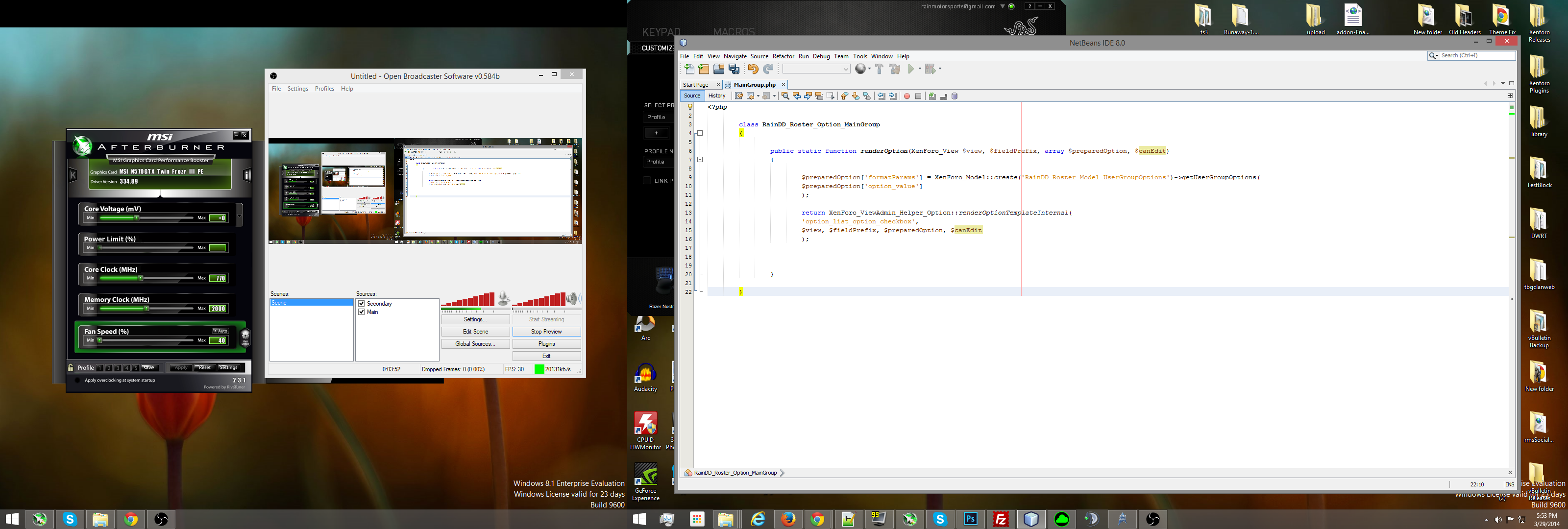Click New Project icon in NetBeans toolbar

coord(704,70)
